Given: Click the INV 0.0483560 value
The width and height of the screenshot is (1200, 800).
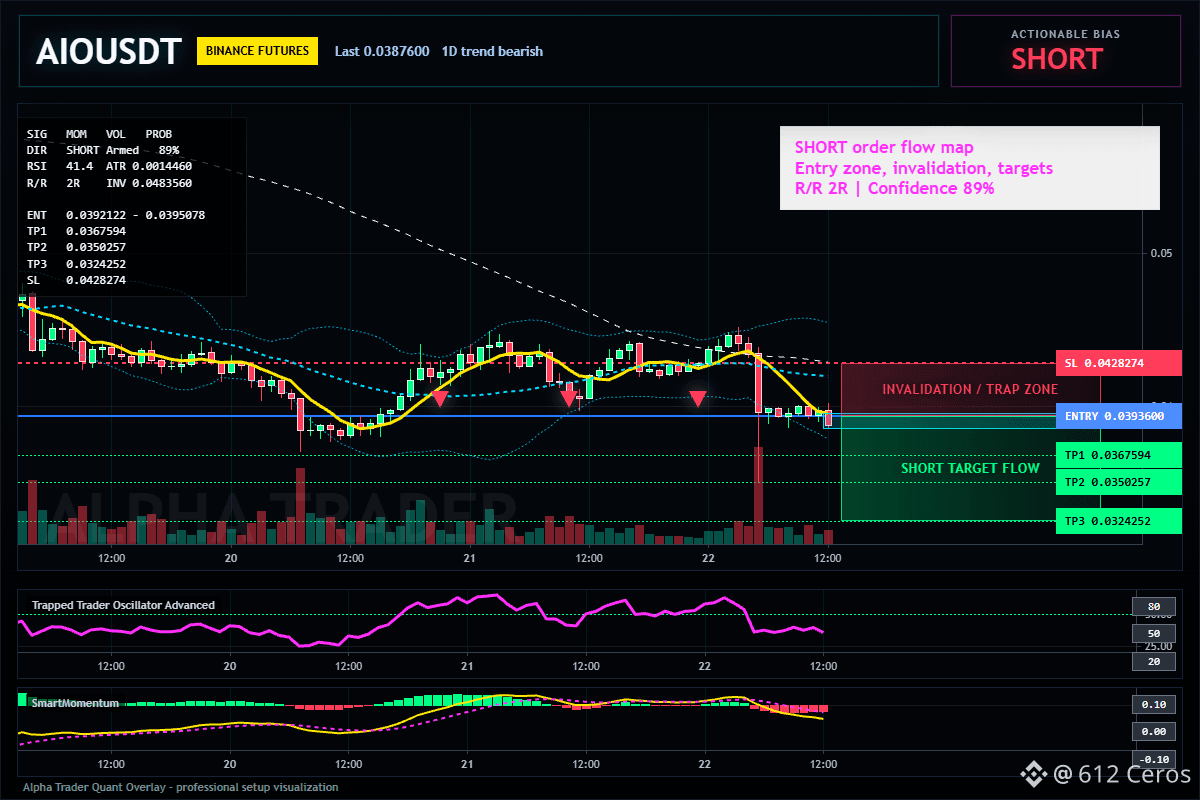Looking at the screenshot, I should pyautogui.click(x=150, y=183).
